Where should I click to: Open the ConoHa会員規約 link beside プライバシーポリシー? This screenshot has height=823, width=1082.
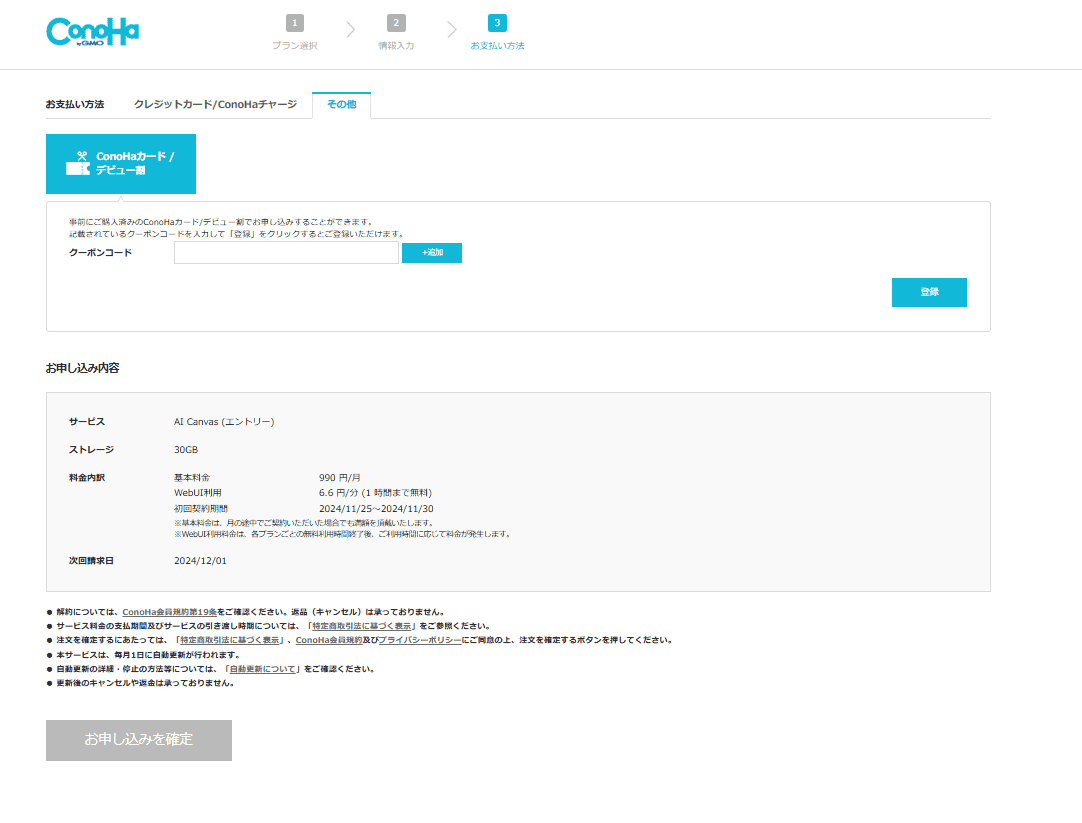tap(329, 640)
